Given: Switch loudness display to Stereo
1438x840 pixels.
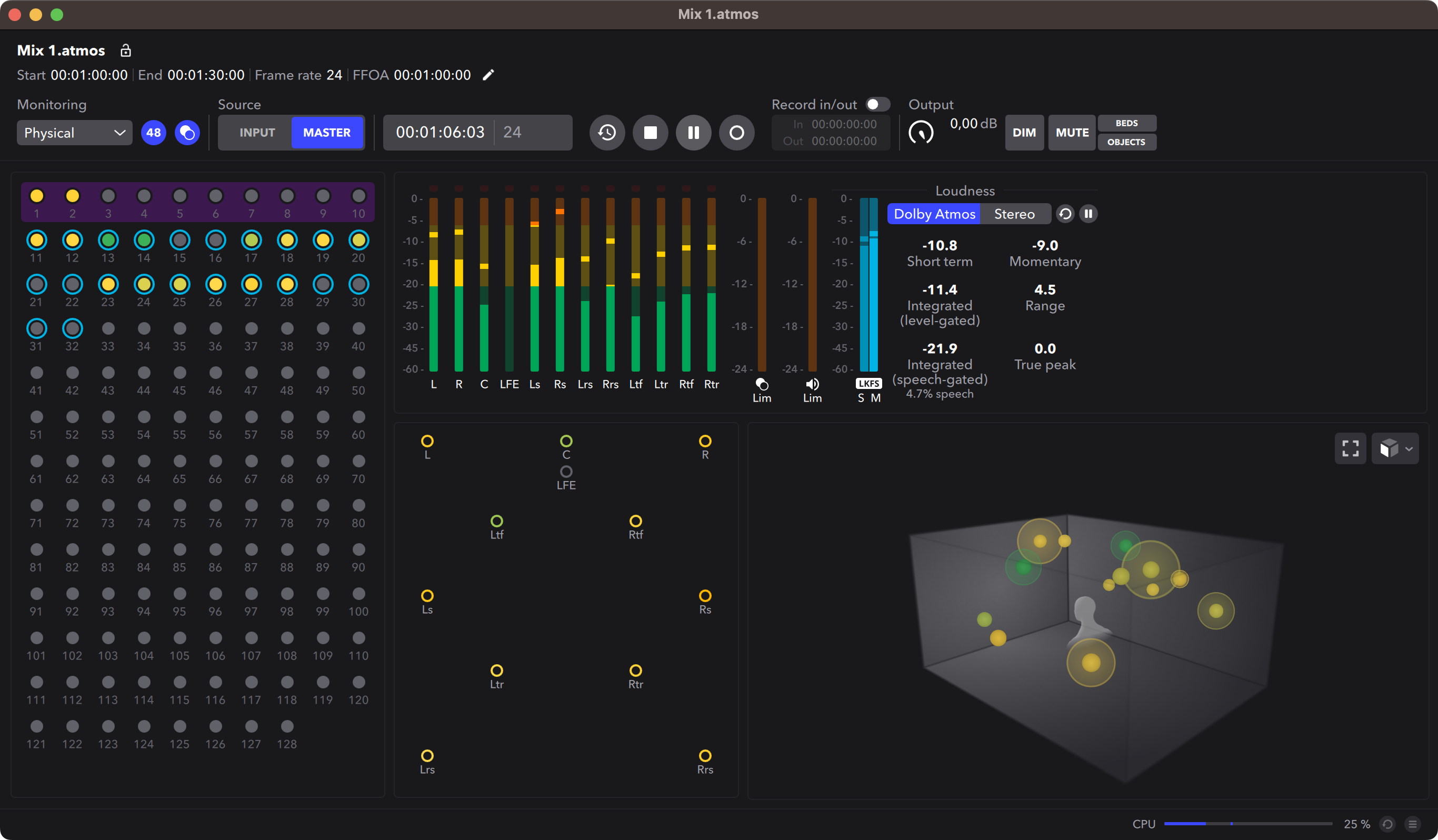Looking at the screenshot, I should pyautogui.click(x=1015, y=214).
